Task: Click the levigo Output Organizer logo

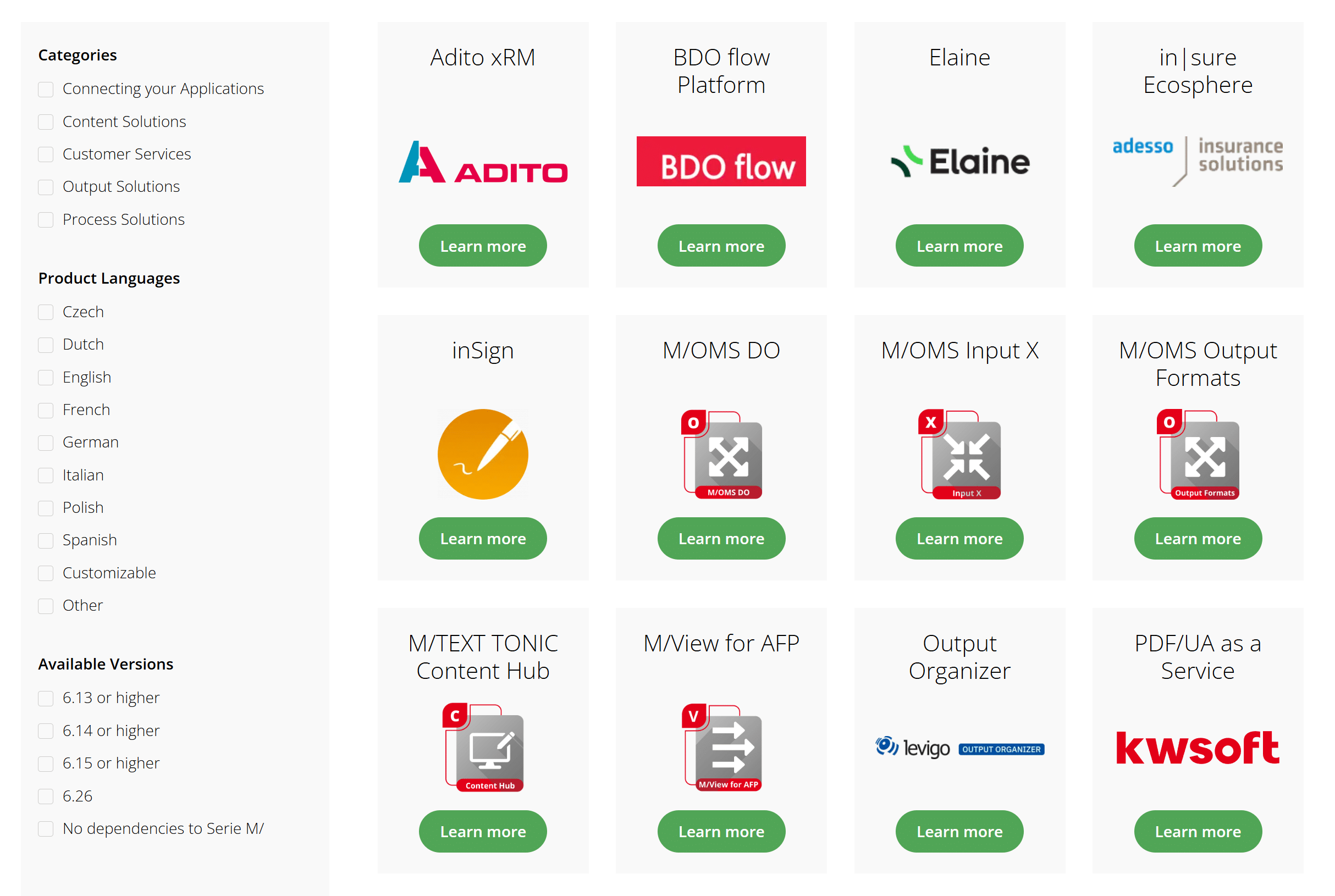Action: pos(959,748)
